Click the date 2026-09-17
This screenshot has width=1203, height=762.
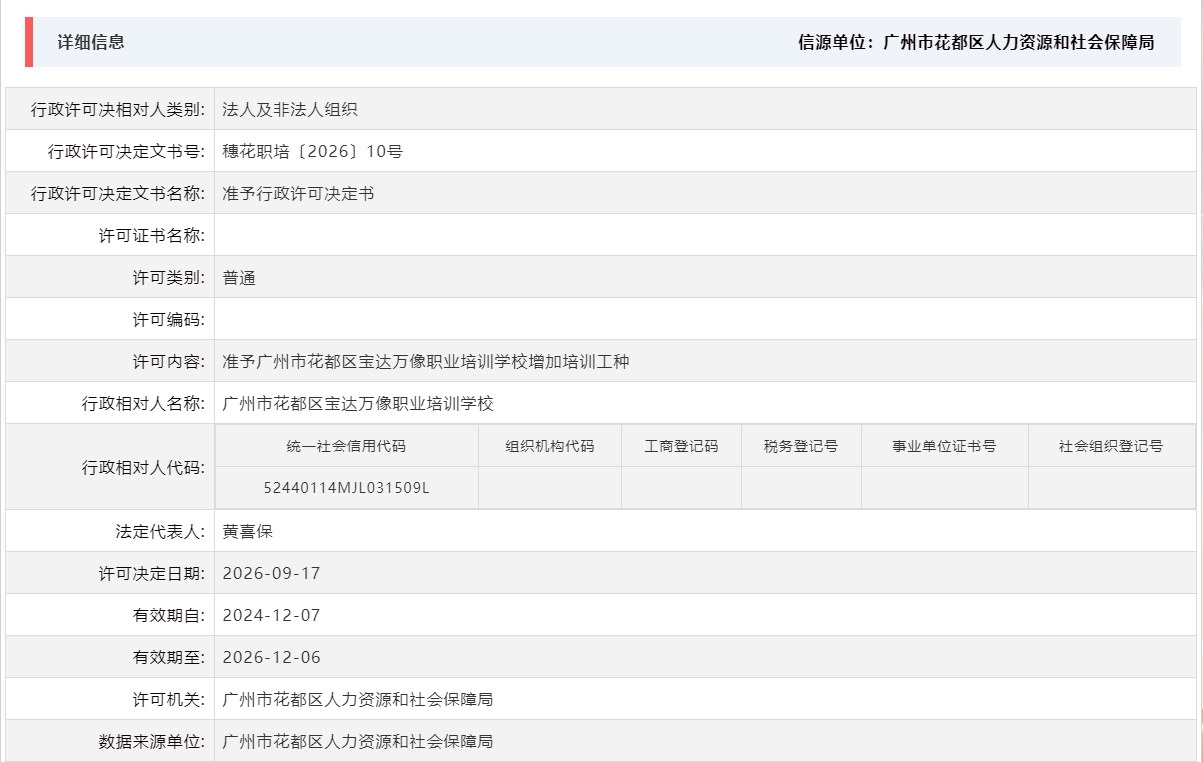[271, 574]
